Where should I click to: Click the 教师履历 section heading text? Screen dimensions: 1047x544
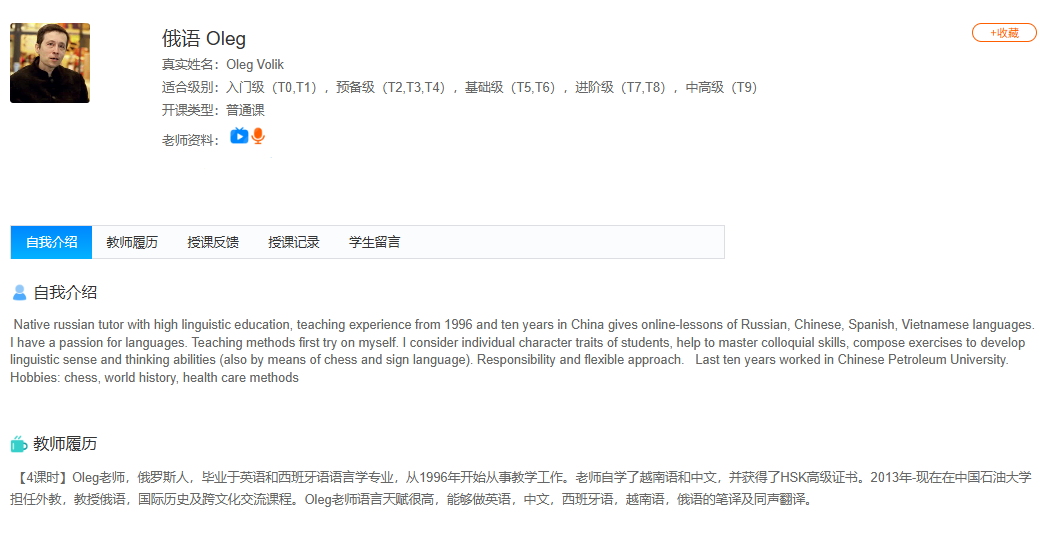[x=65, y=444]
